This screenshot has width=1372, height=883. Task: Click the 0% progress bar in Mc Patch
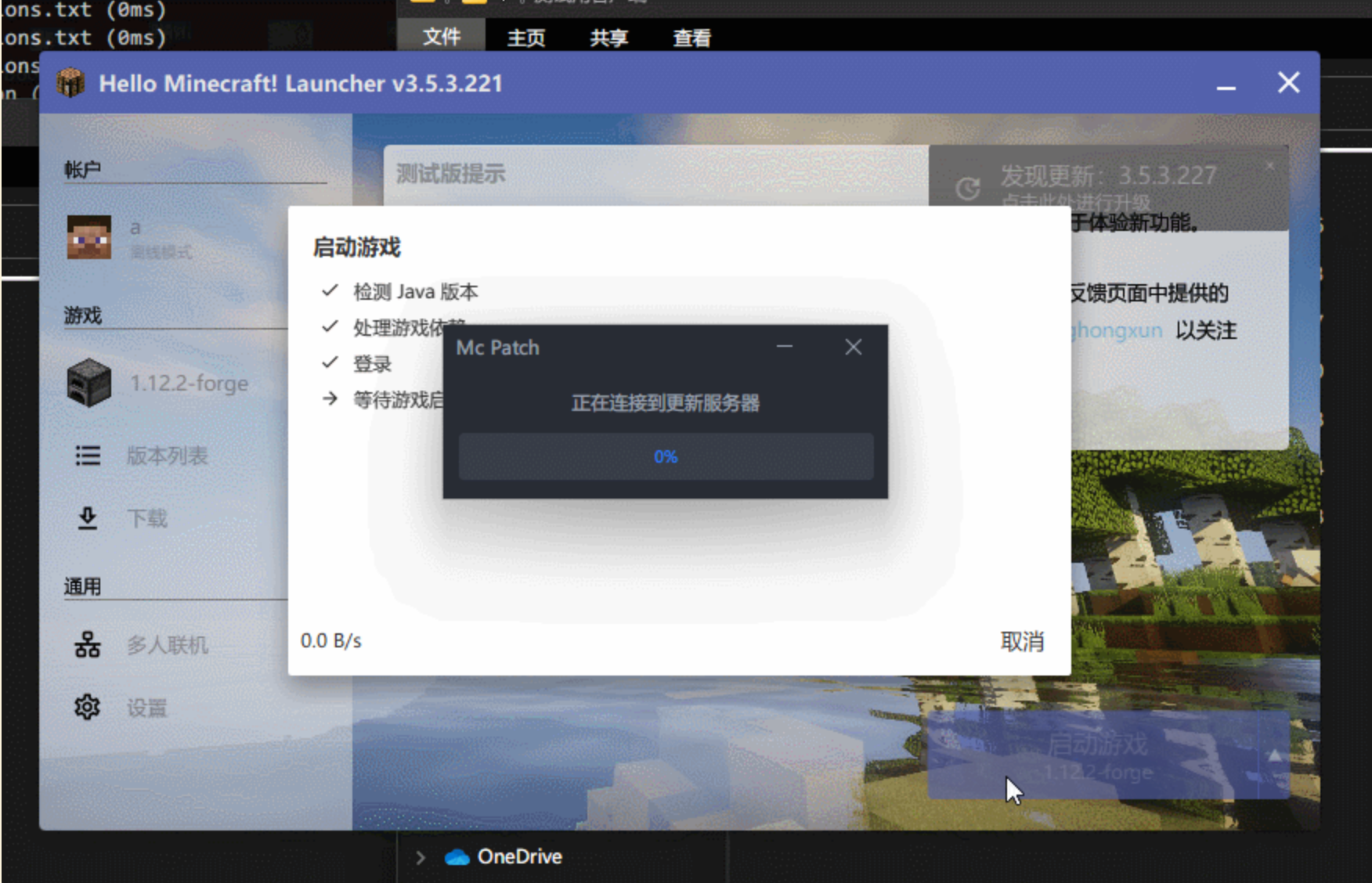click(x=666, y=456)
